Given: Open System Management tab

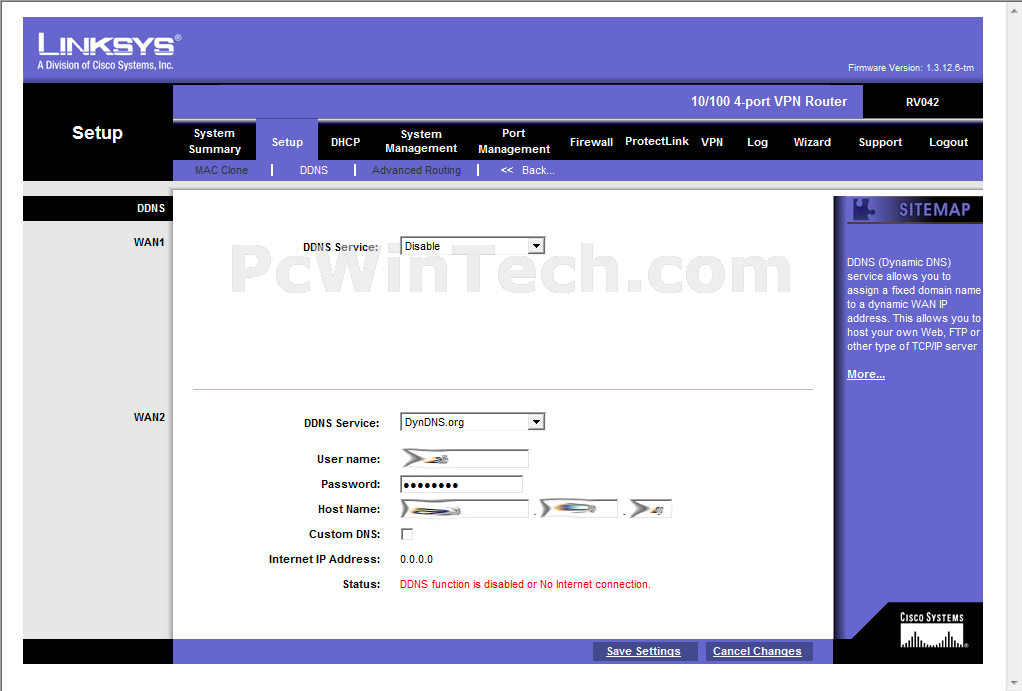Looking at the screenshot, I should click(x=421, y=141).
